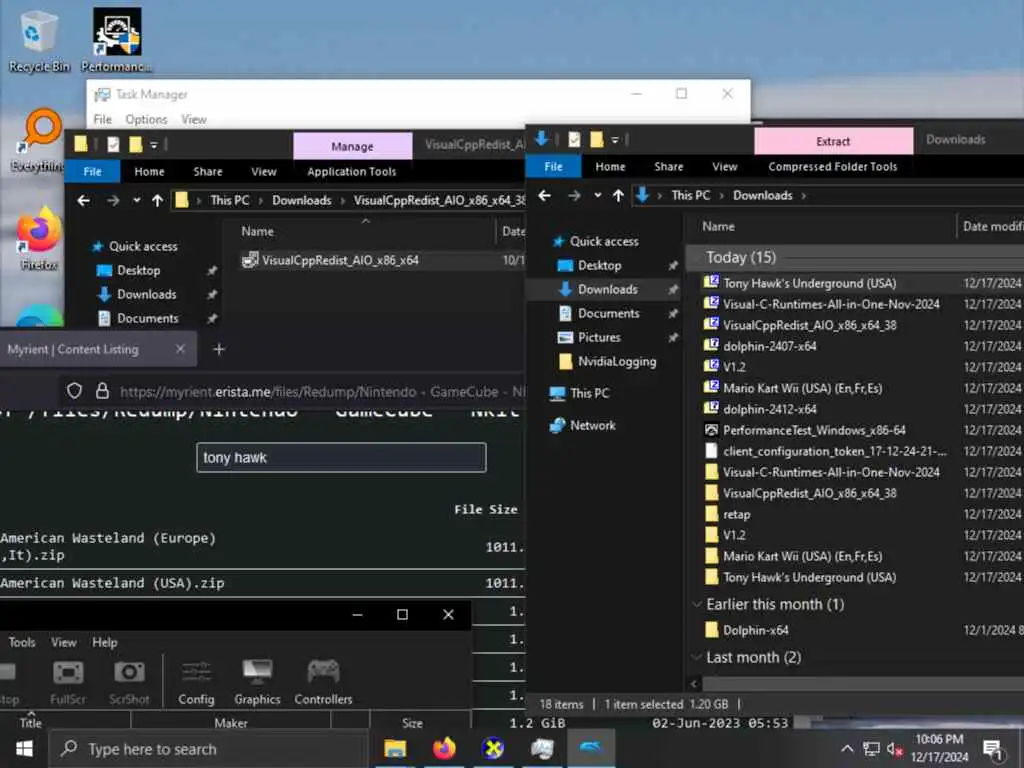
Task: Go back in the Downloads explorer window
Action: click(x=544, y=195)
